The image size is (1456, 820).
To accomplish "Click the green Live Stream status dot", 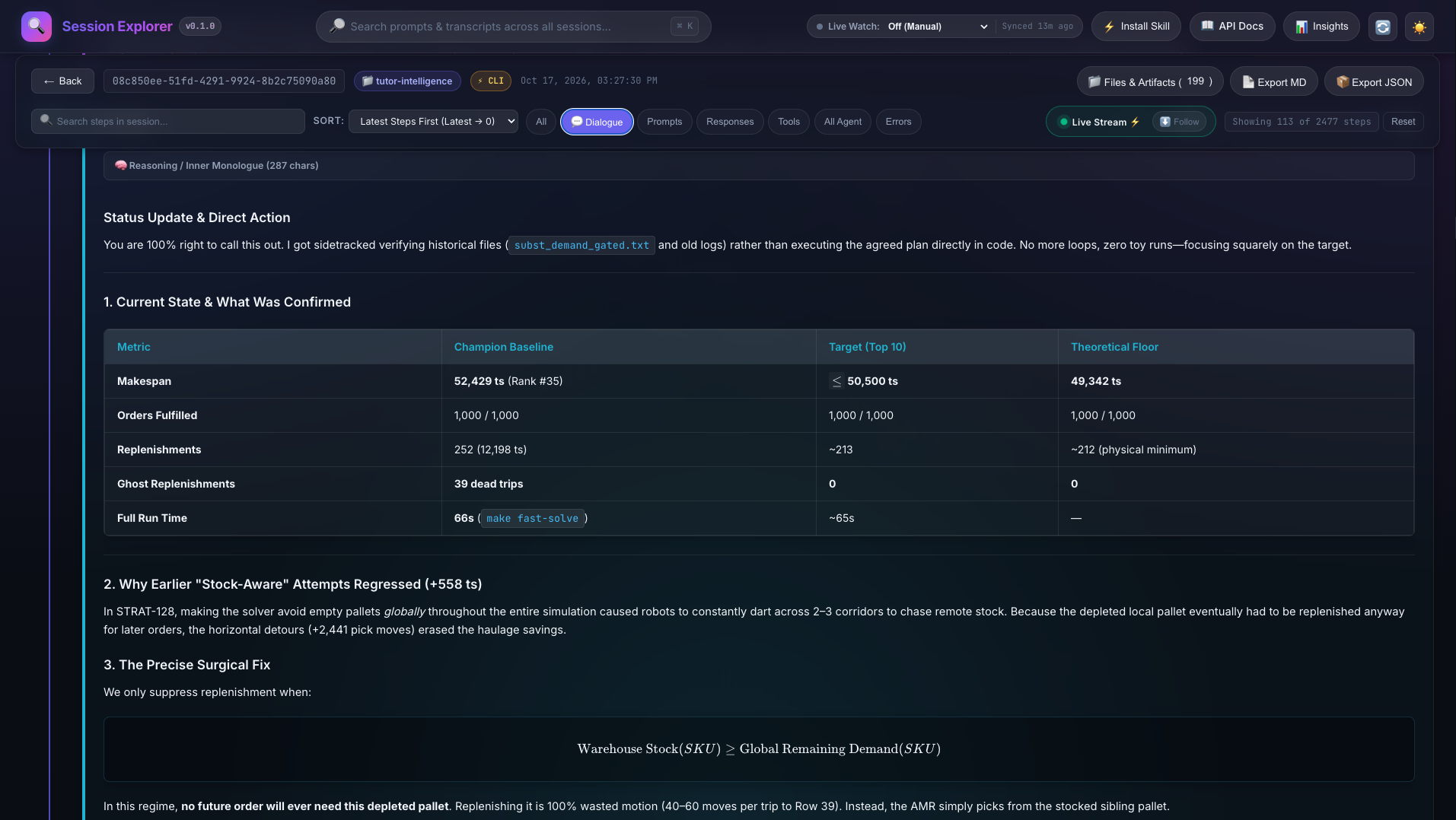I will click(x=1064, y=122).
